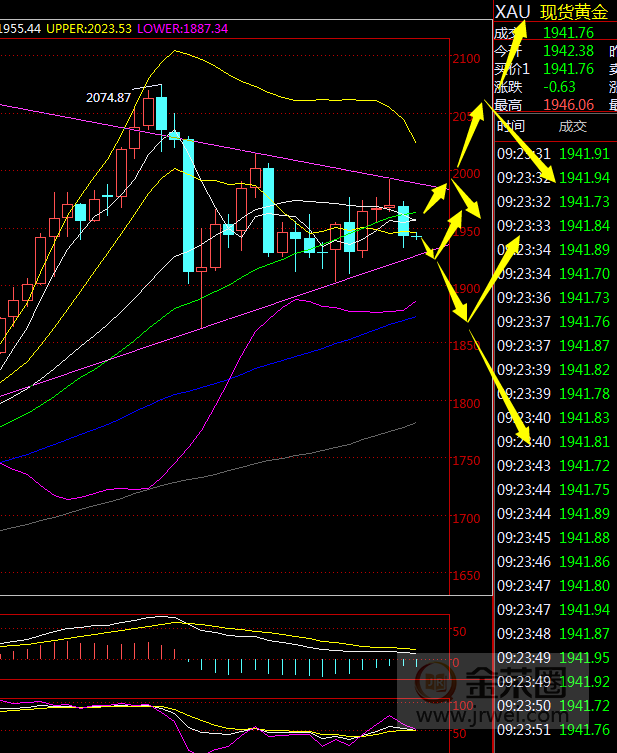Image resolution: width=617 pixels, height=753 pixels.
Task: Click the 1700 price axis label
Action: (466, 519)
